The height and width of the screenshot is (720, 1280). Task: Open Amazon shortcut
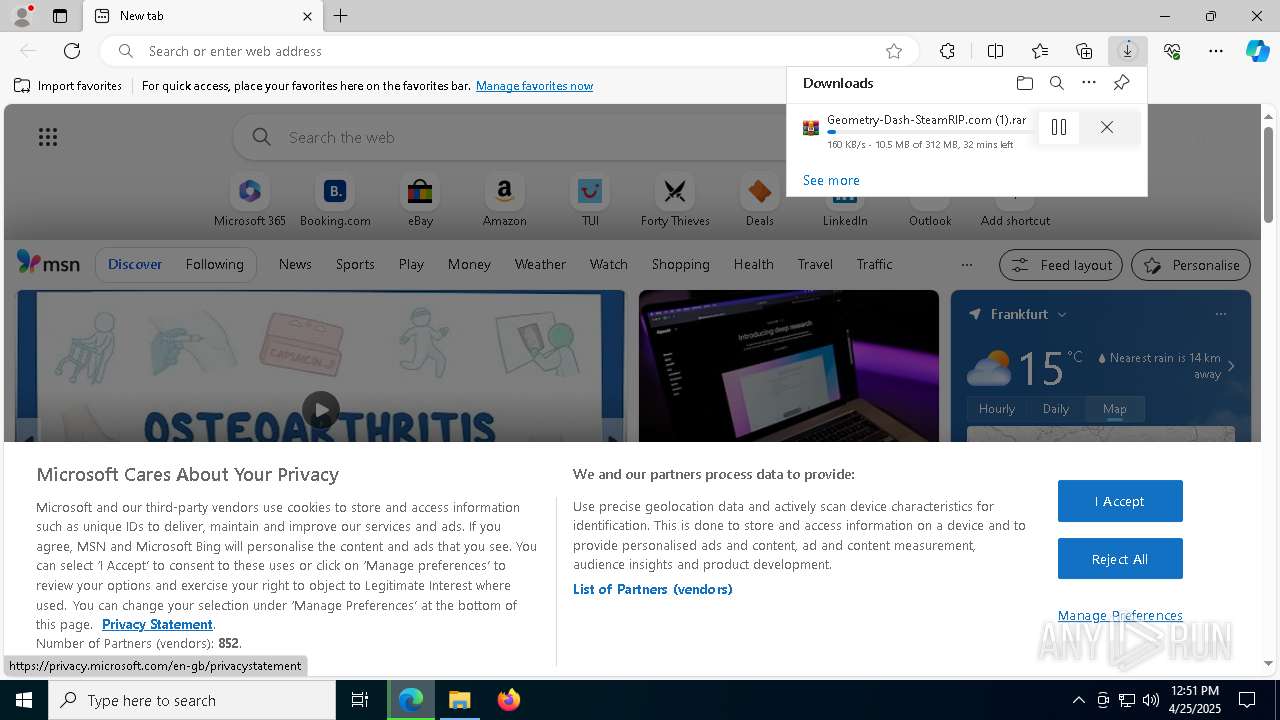click(x=505, y=201)
